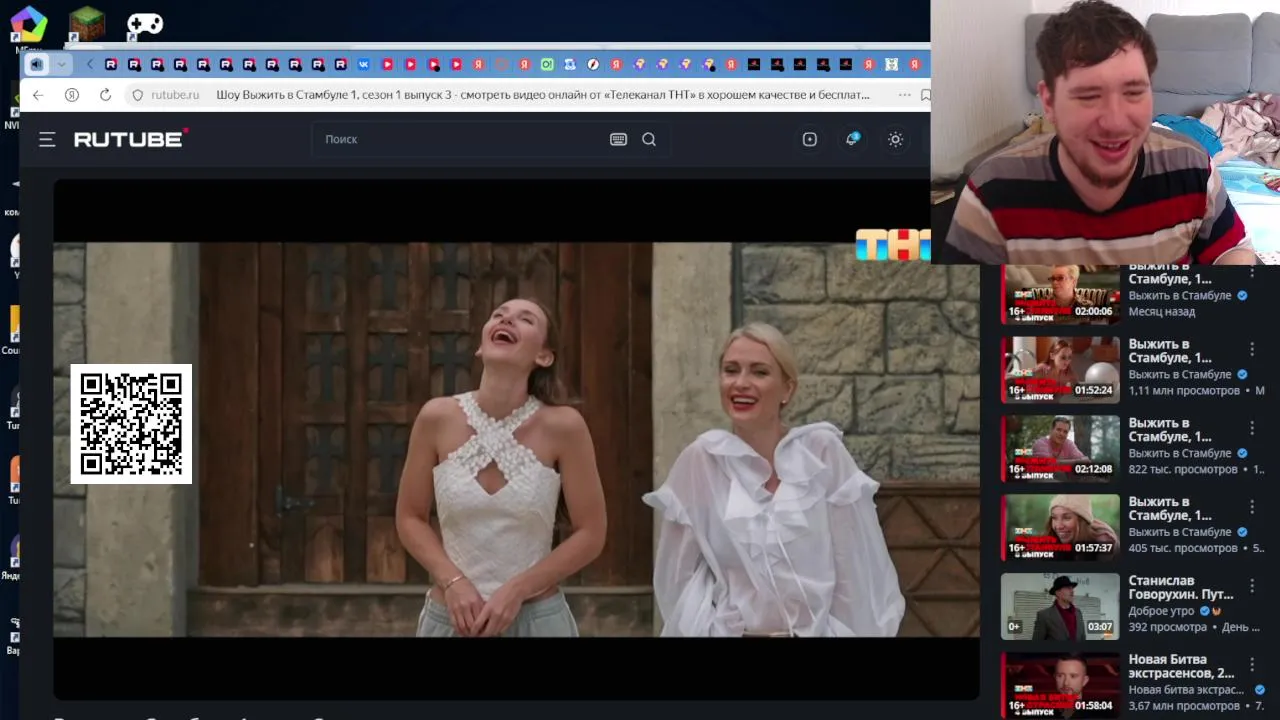Screen dimensions: 1280x720
Task: Click the magnifier search icon
Action: [649, 139]
